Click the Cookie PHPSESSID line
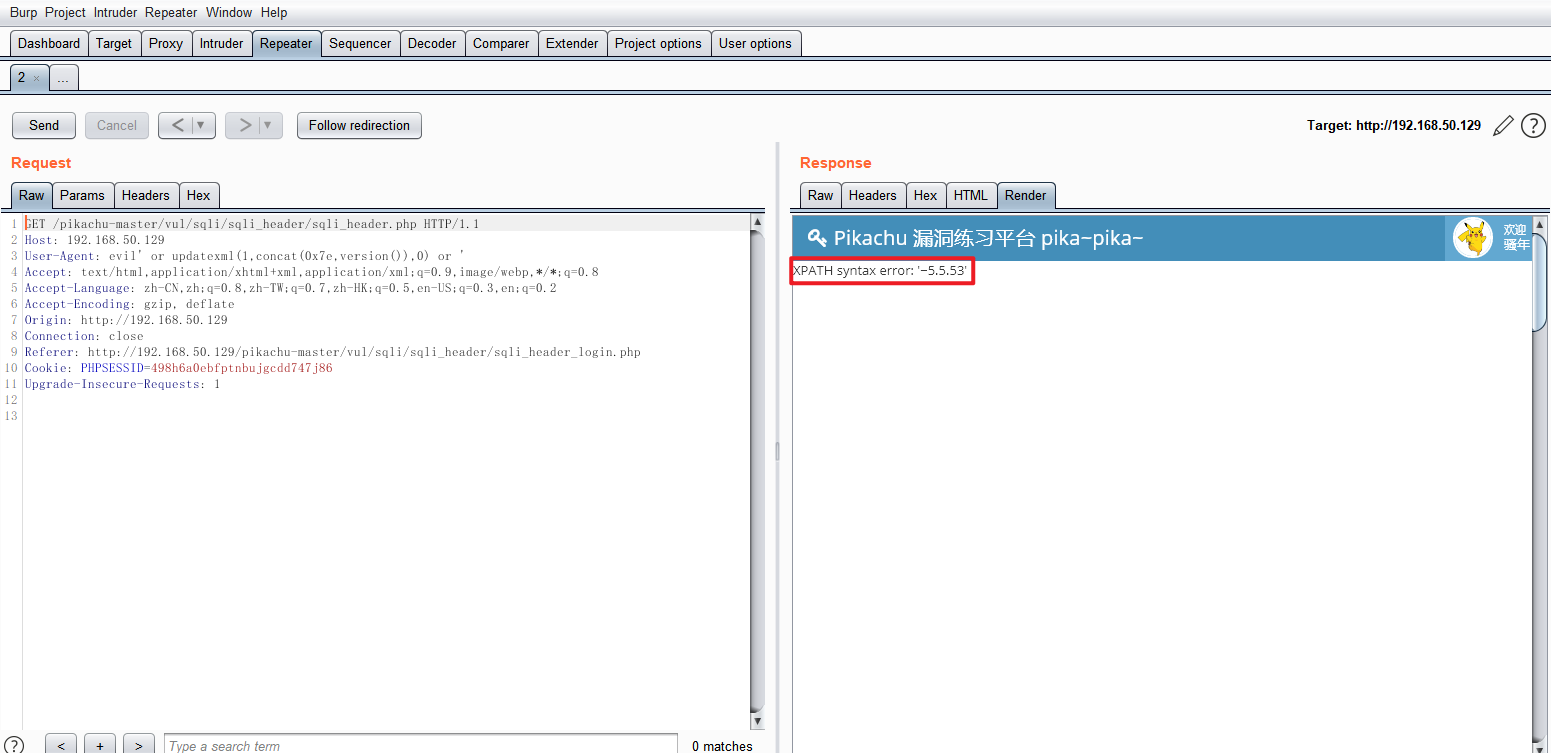1551x753 pixels. [x=179, y=368]
